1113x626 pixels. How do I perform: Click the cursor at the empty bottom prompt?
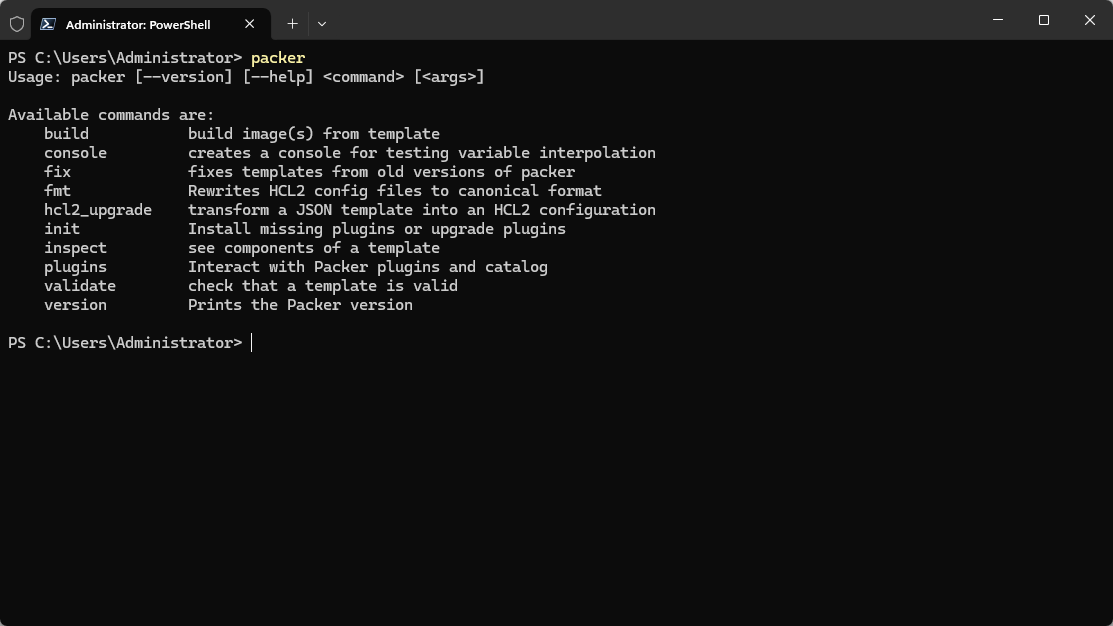pyautogui.click(x=252, y=343)
